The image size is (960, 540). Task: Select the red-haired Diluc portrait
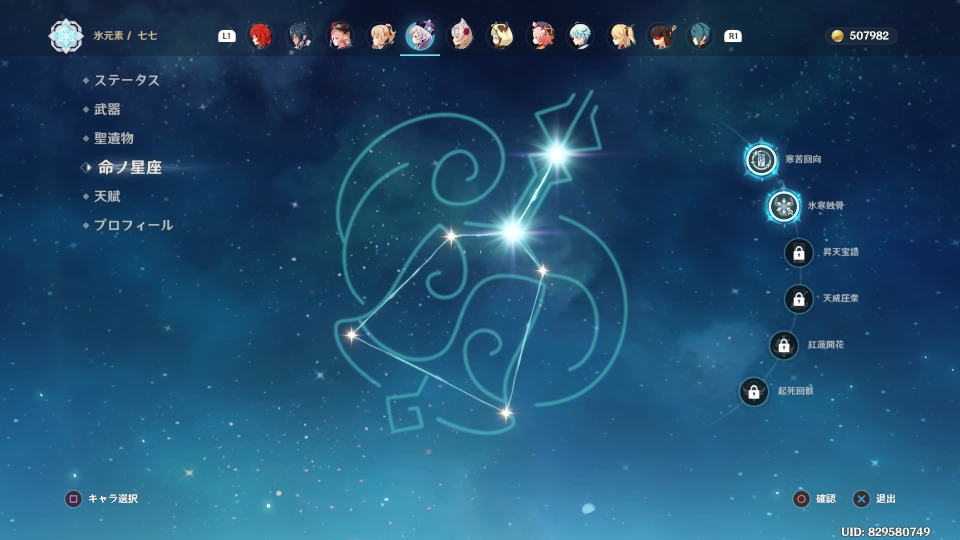pos(260,36)
